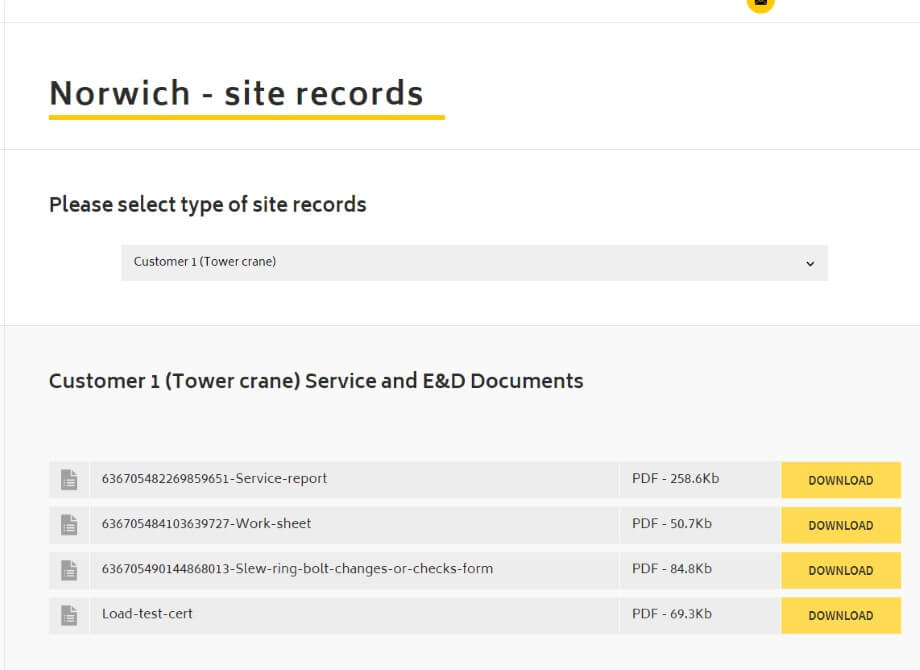Click the PDF - 84.8Kb size cell
920x670 pixels.
671,569
